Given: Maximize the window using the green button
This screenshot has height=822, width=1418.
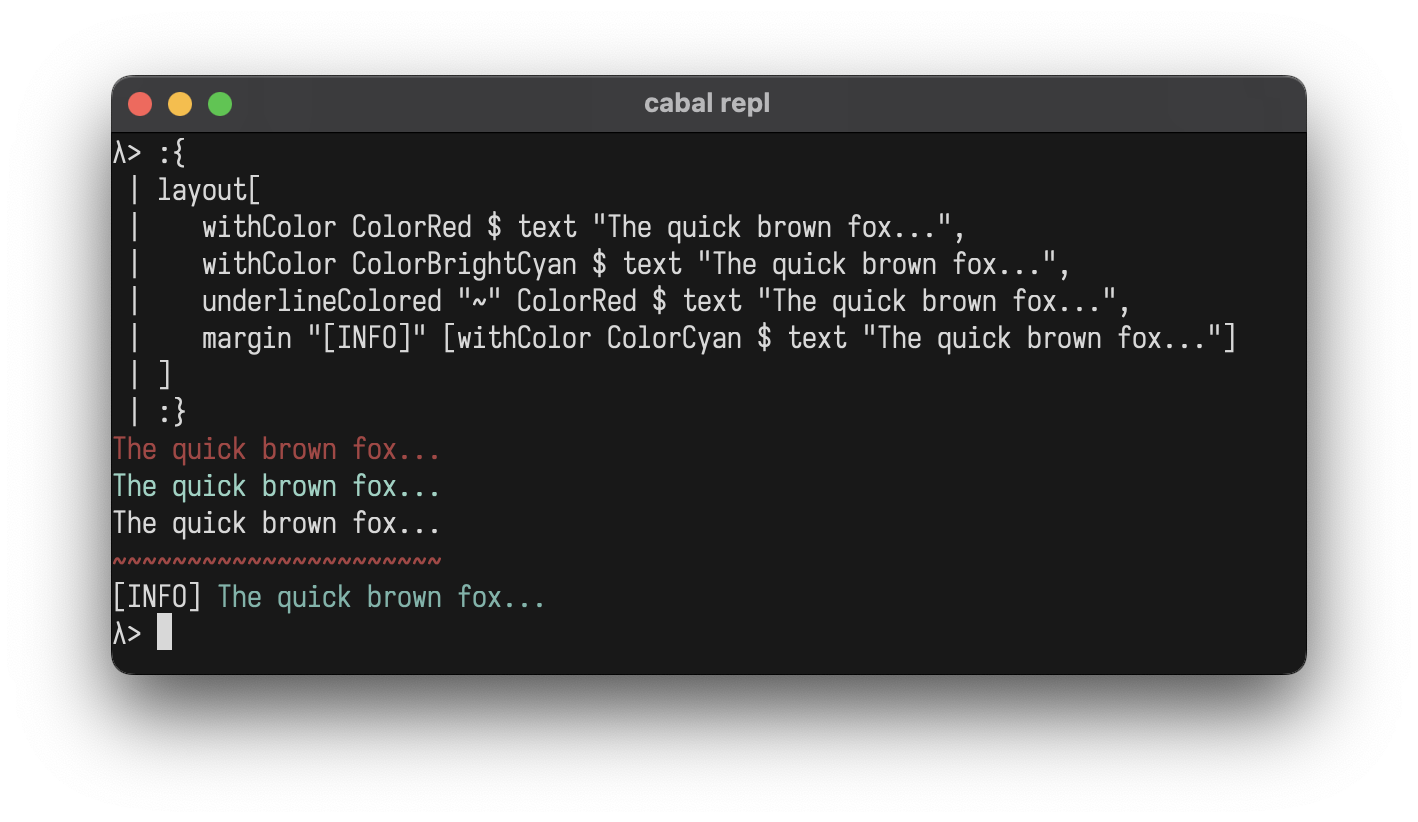Looking at the screenshot, I should pyautogui.click(x=220, y=104).
